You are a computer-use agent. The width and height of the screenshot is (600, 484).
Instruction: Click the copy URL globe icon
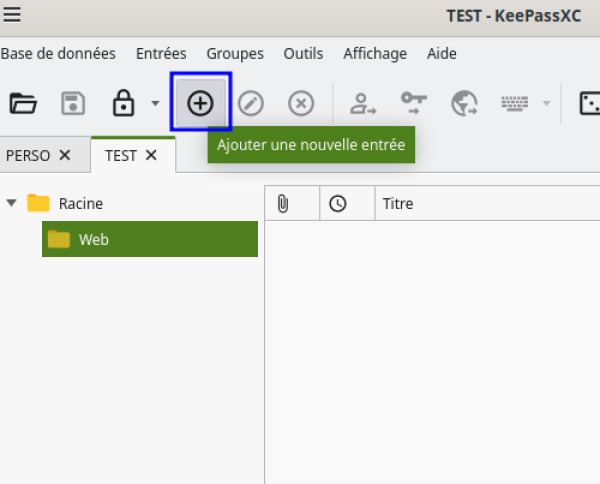coord(464,103)
